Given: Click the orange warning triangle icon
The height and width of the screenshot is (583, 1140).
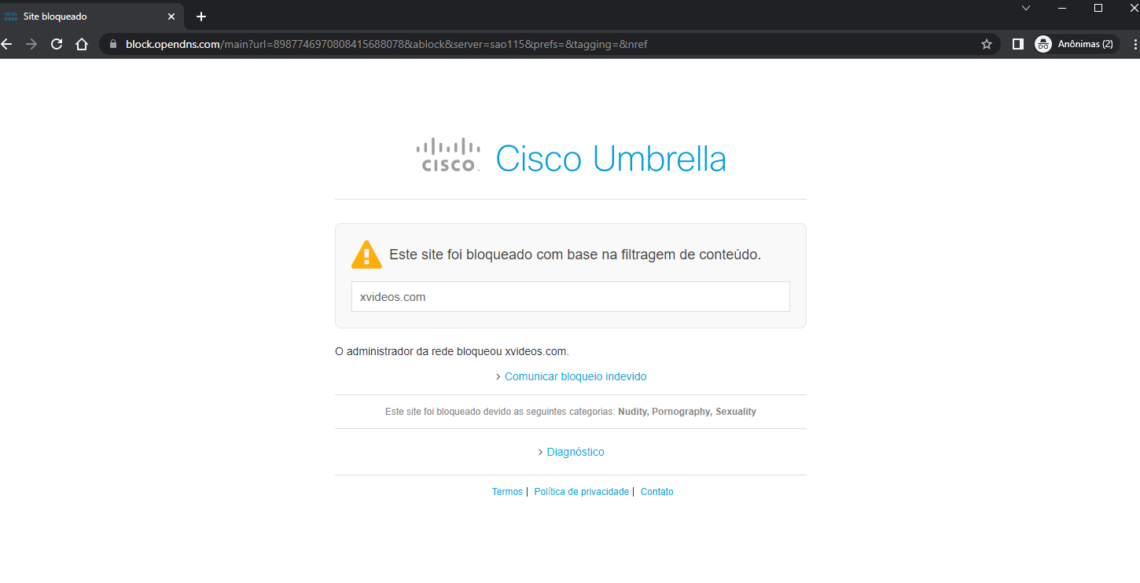Looking at the screenshot, I should 366,254.
